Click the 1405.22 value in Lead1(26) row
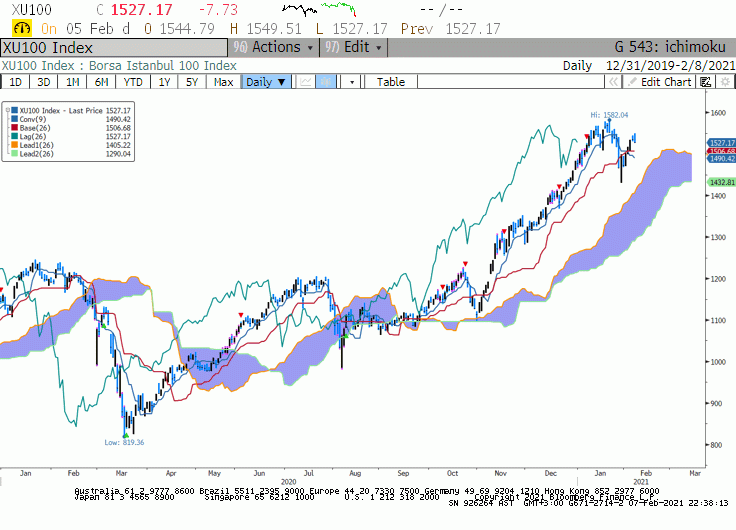 pyautogui.click(x=118, y=145)
